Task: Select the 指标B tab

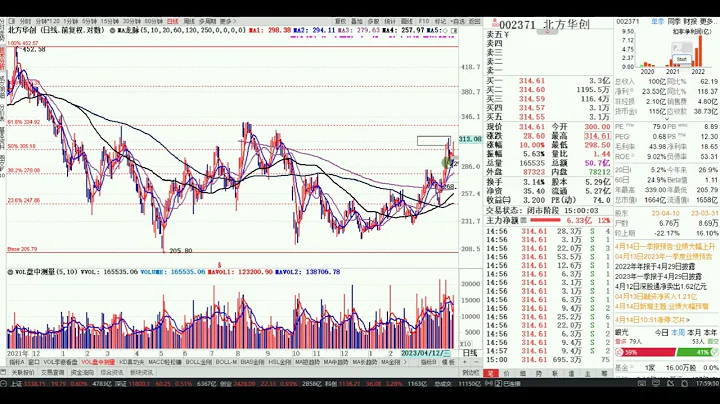Action: 429,362
